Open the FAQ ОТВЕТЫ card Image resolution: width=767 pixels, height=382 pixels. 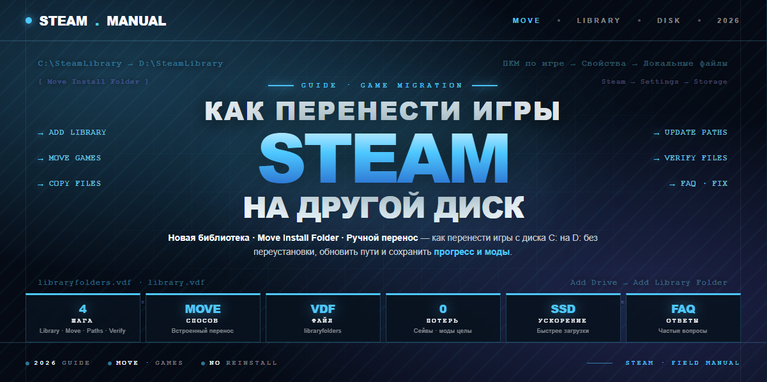pyautogui.click(x=683, y=318)
